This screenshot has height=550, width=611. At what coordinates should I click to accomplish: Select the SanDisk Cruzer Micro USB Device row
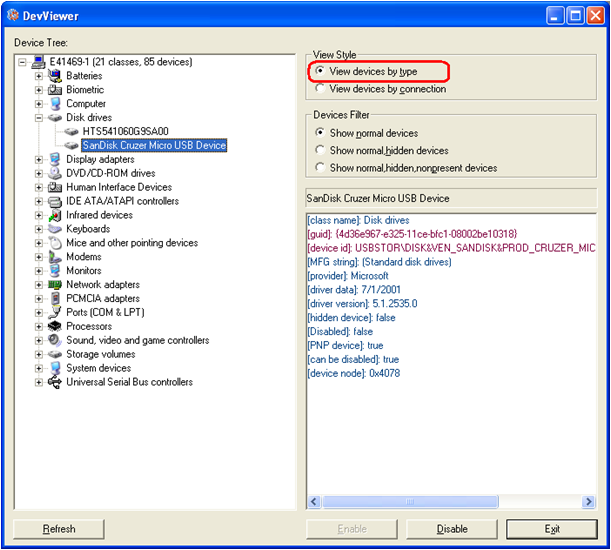[154, 145]
